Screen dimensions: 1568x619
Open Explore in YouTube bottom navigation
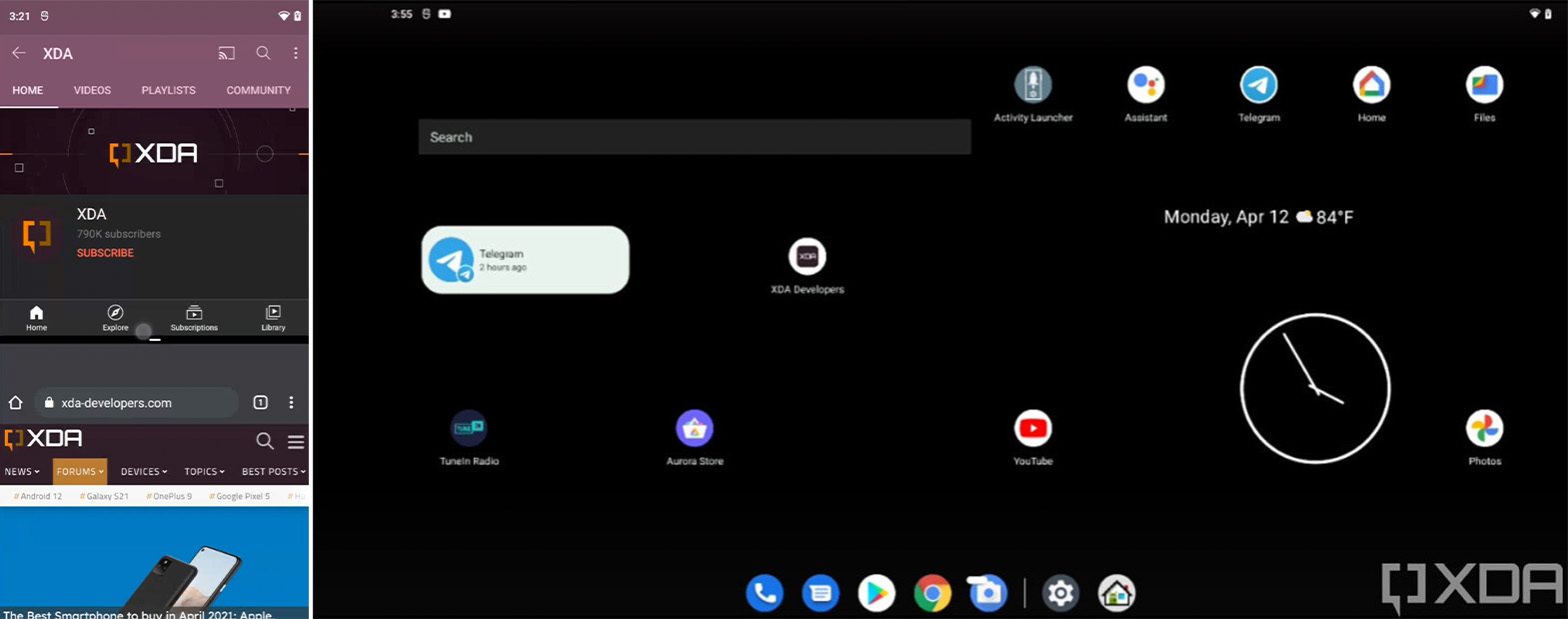115,318
